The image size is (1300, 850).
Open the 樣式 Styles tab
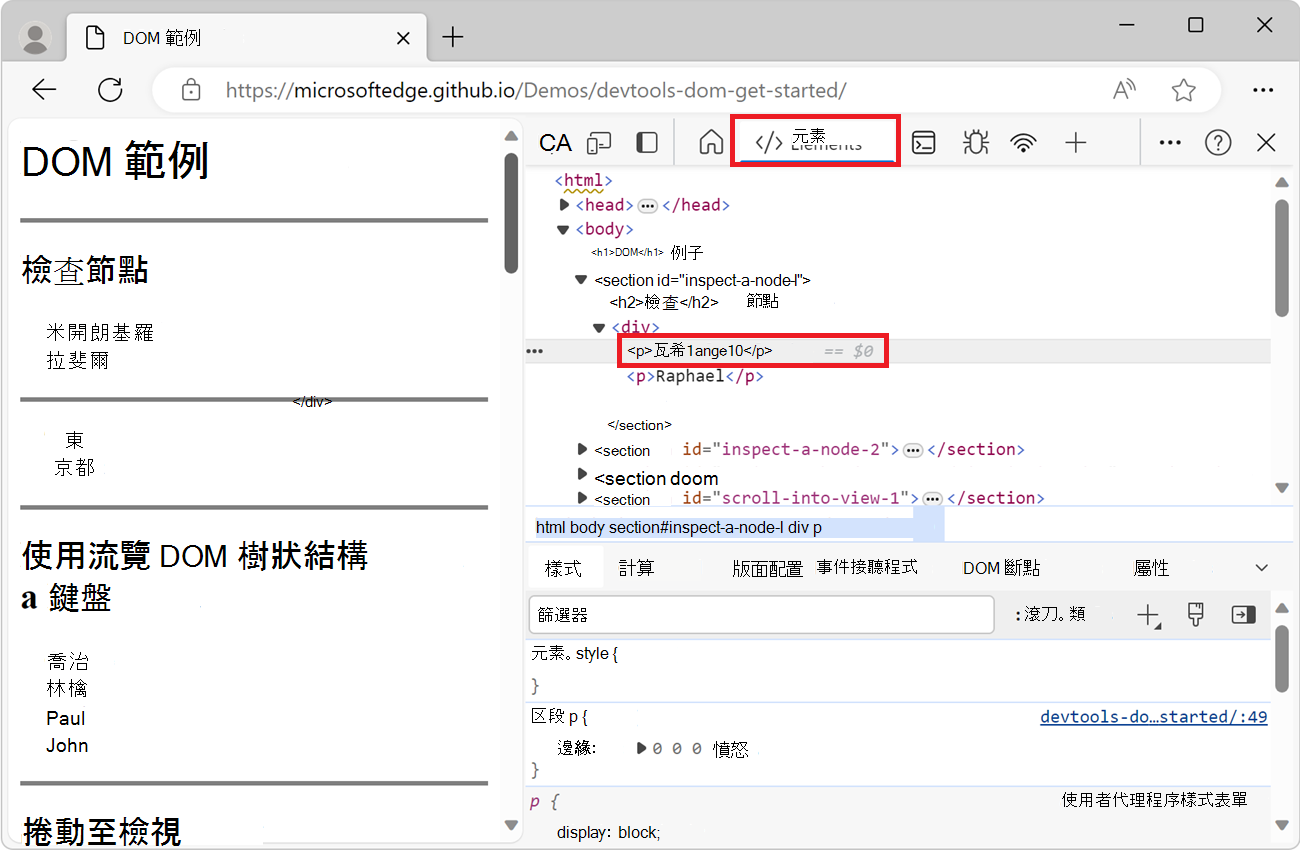tap(563, 568)
